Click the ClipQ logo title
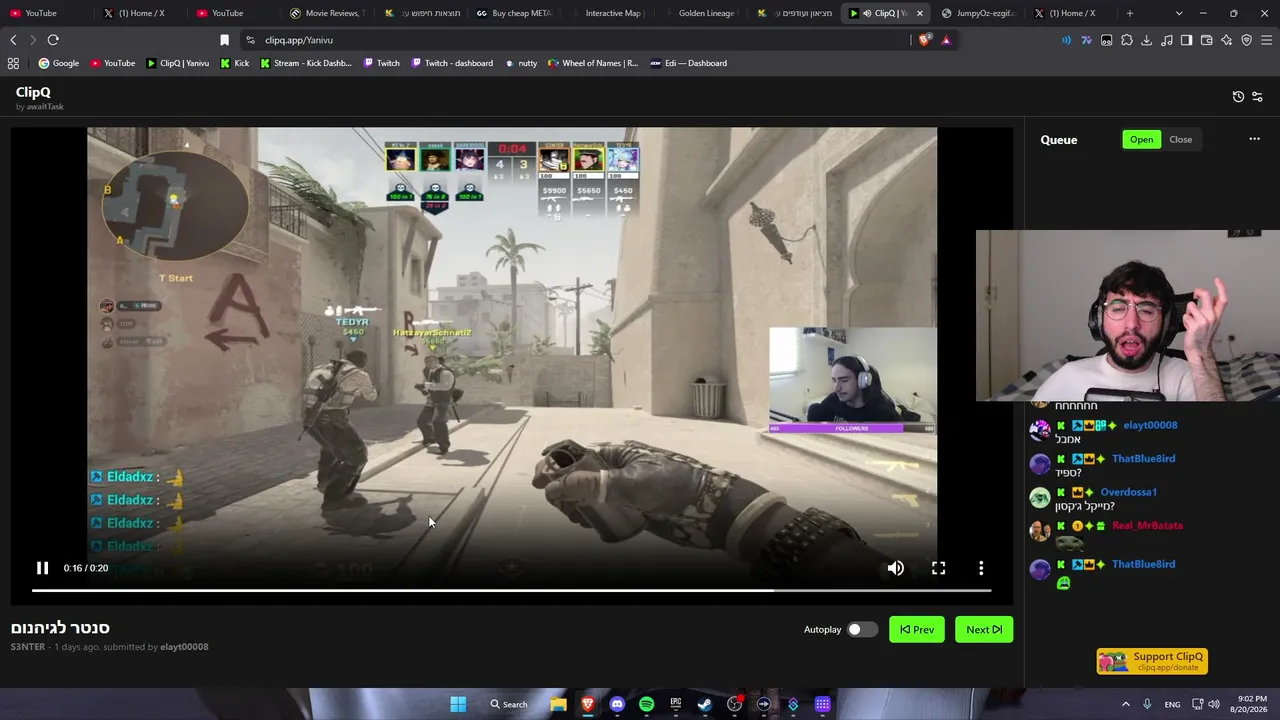Screen dimensions: 1280x720 point(33,92)
